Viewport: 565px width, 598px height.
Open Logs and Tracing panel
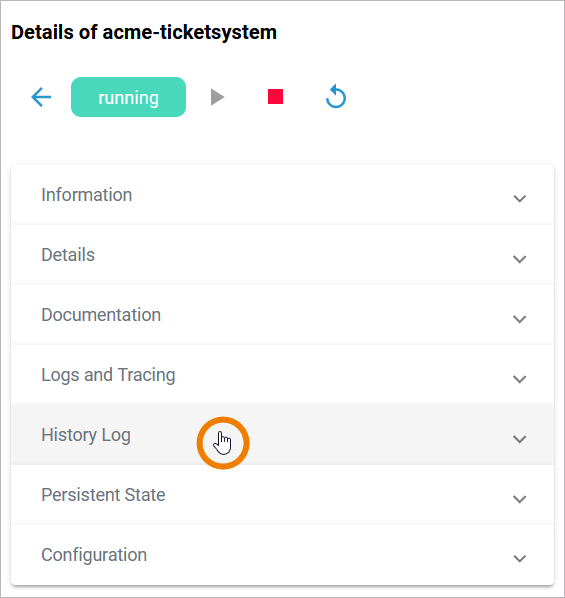(282, 375)
